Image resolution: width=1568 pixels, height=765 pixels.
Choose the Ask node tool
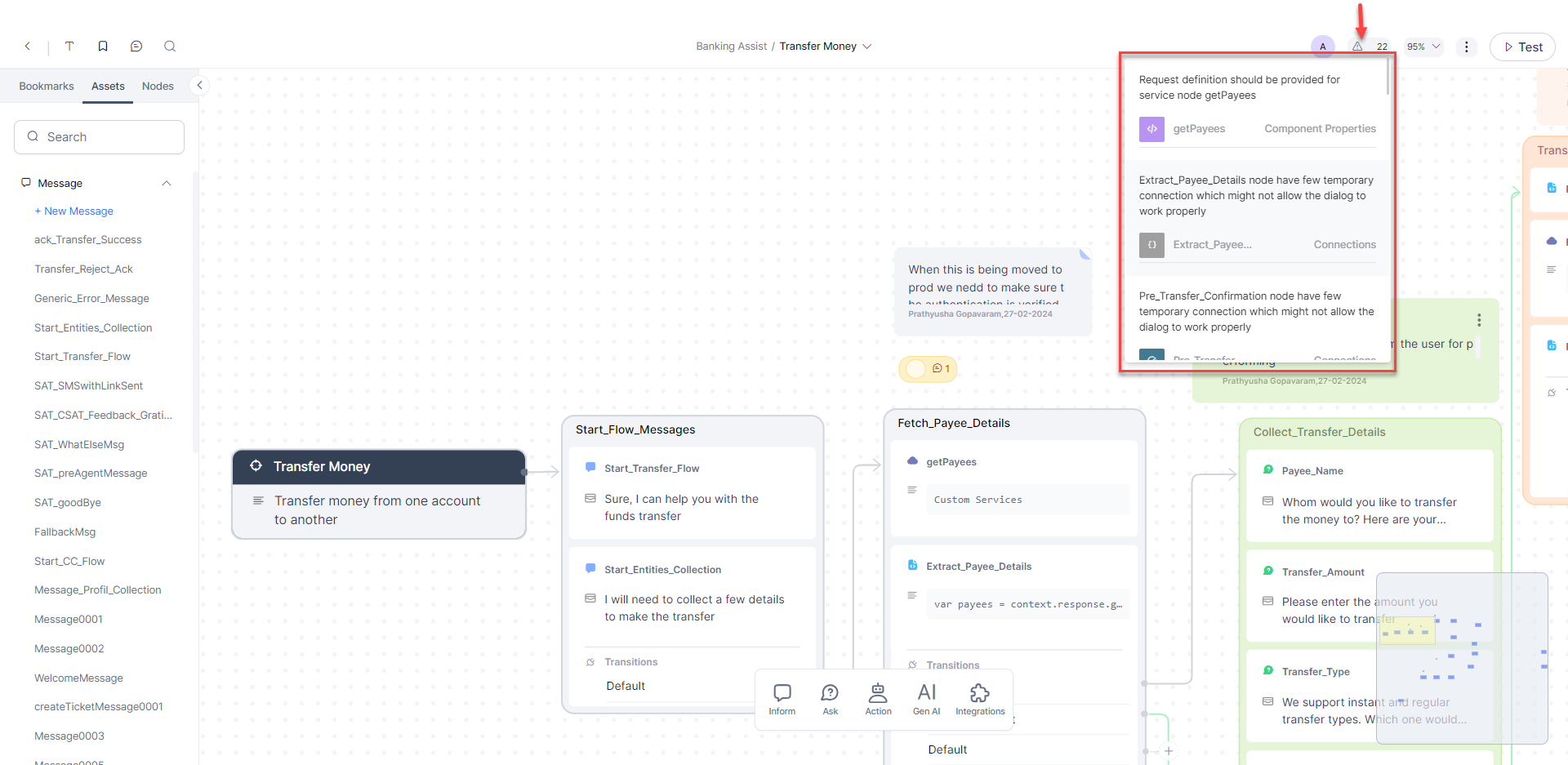pos(830,699)
